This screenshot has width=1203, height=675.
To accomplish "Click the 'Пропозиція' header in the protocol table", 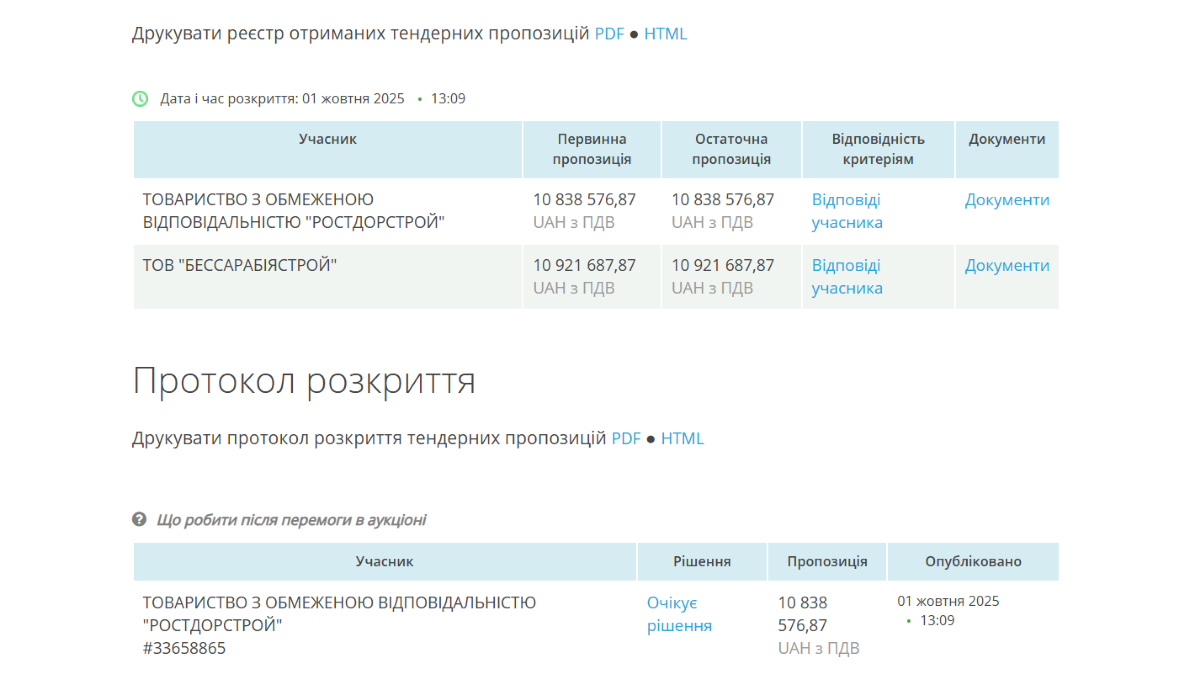I will pos(827,562).
